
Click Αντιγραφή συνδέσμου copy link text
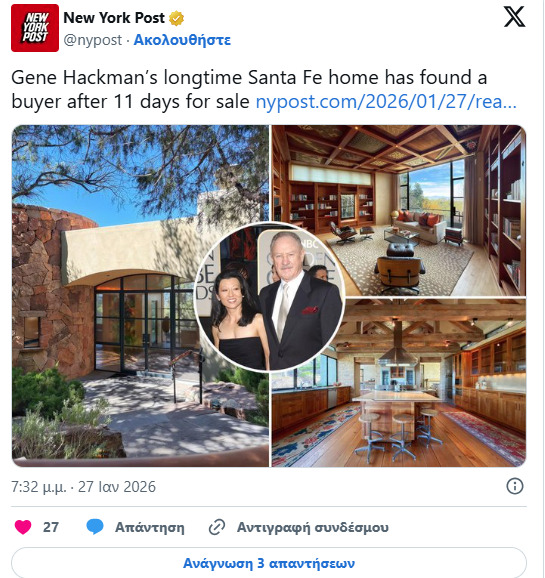click(313, 527)
